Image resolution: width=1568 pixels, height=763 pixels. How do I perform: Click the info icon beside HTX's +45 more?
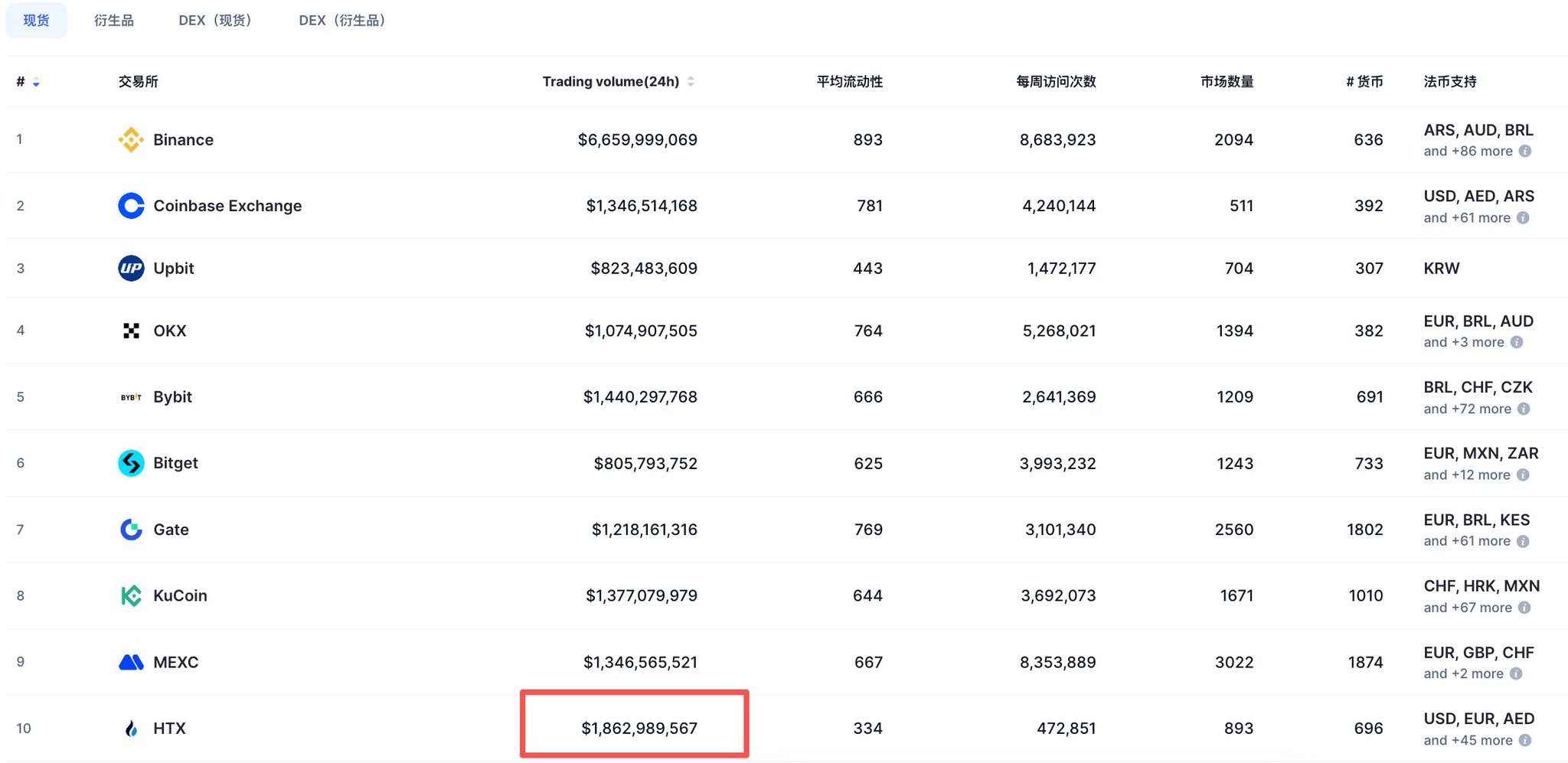pos(1525,740)
